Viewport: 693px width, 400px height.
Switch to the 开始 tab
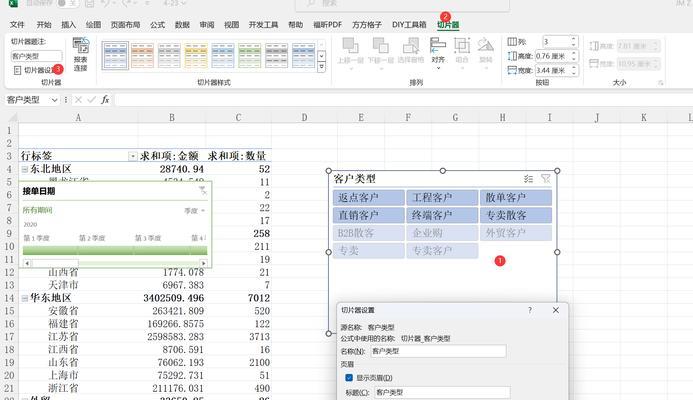tap(44, 25)
